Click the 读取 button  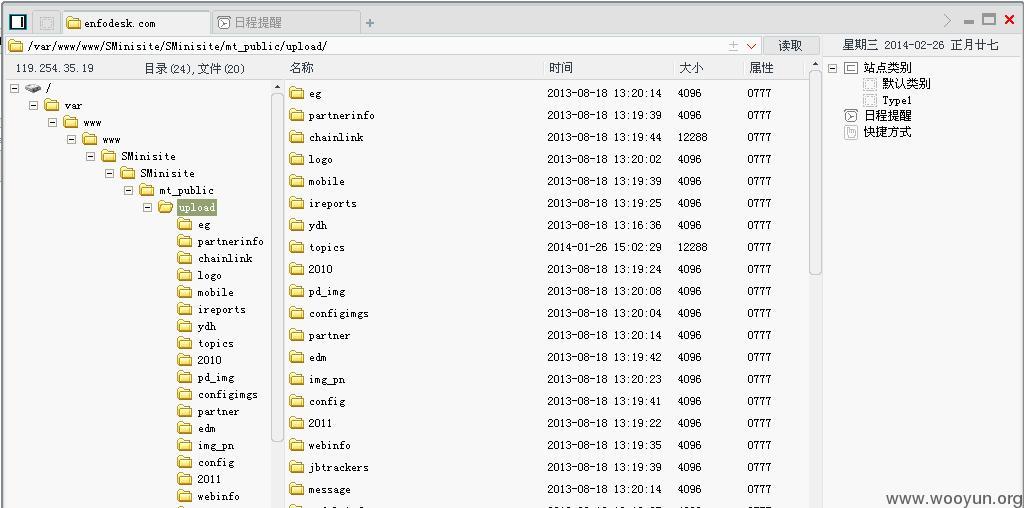[790, 46]
